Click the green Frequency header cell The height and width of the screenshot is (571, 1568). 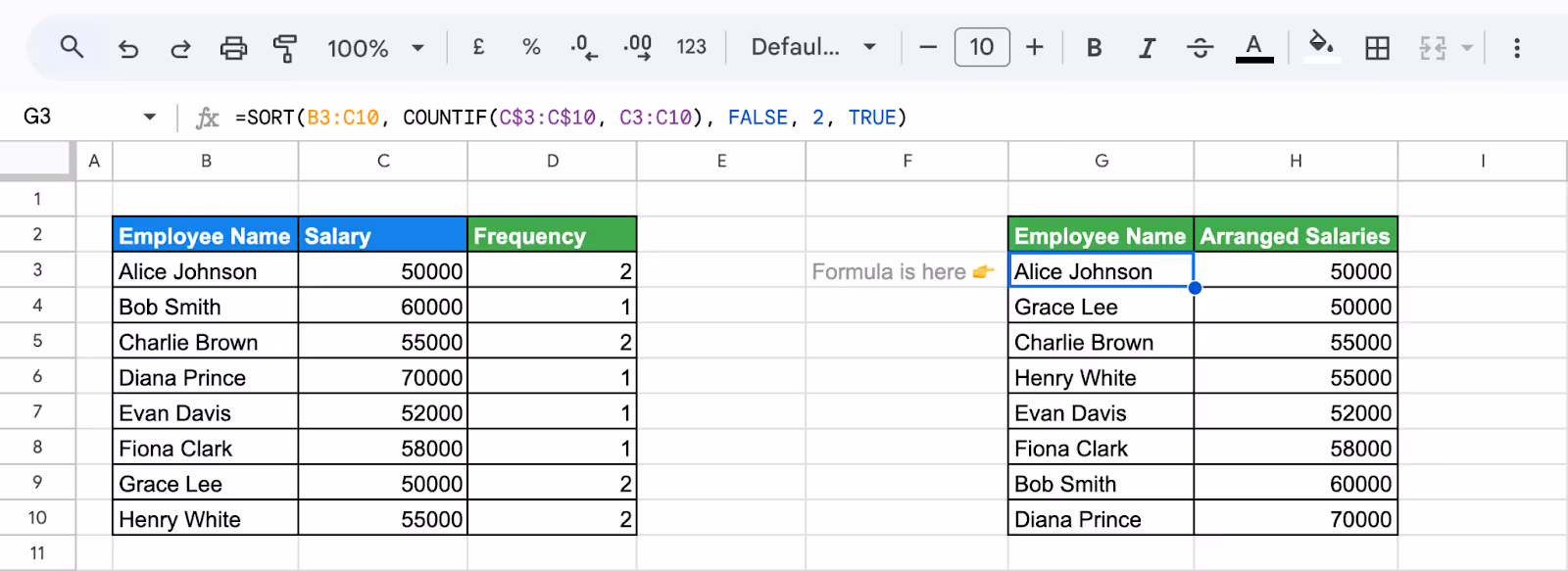point(553,235)
